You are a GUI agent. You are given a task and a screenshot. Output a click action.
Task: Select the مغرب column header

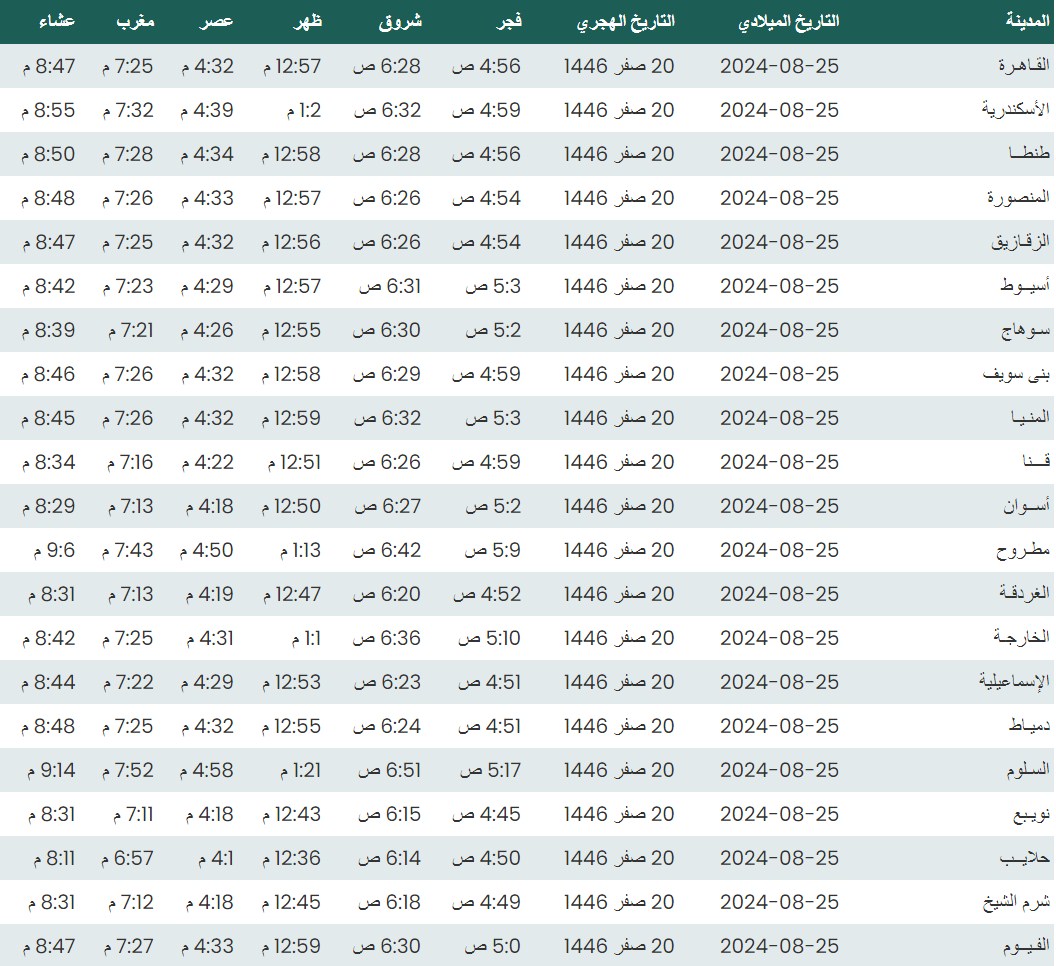135,21
